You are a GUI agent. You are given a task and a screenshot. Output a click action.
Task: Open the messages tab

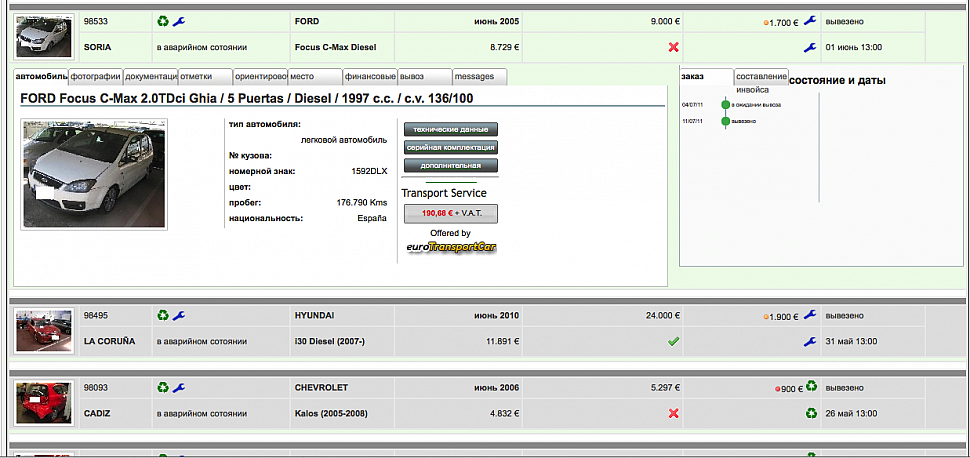pos(480,77)
